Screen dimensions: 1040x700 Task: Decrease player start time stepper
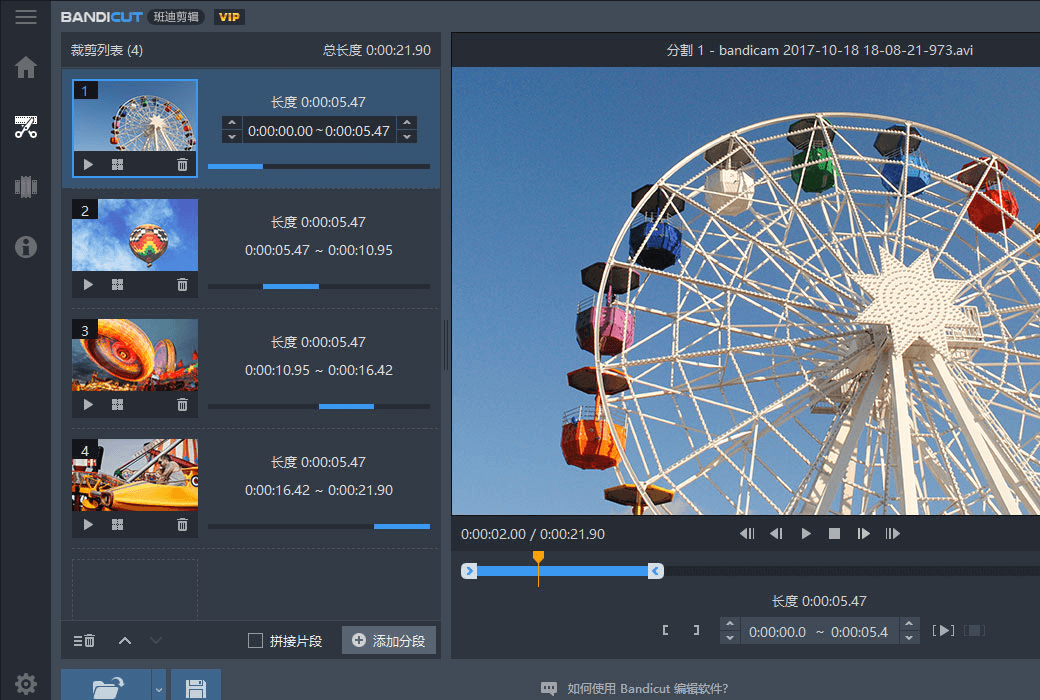tap(730, 638)
